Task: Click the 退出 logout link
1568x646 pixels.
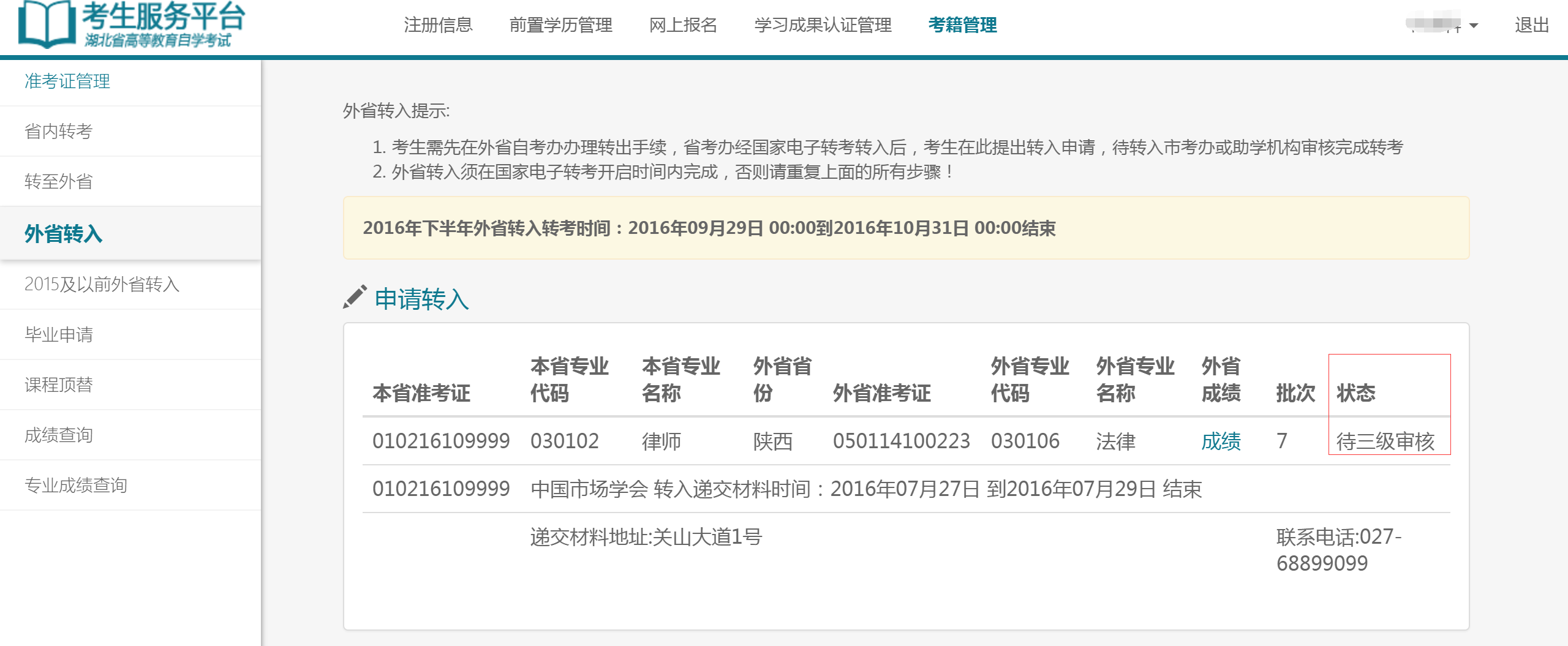Action: pyautogui.click(x=1531, y=25)
